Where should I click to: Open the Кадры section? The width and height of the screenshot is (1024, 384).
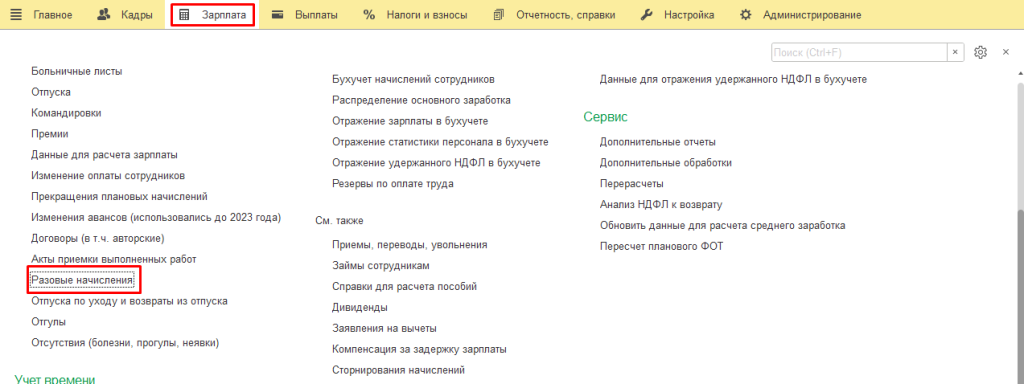[x=136, y=15]
